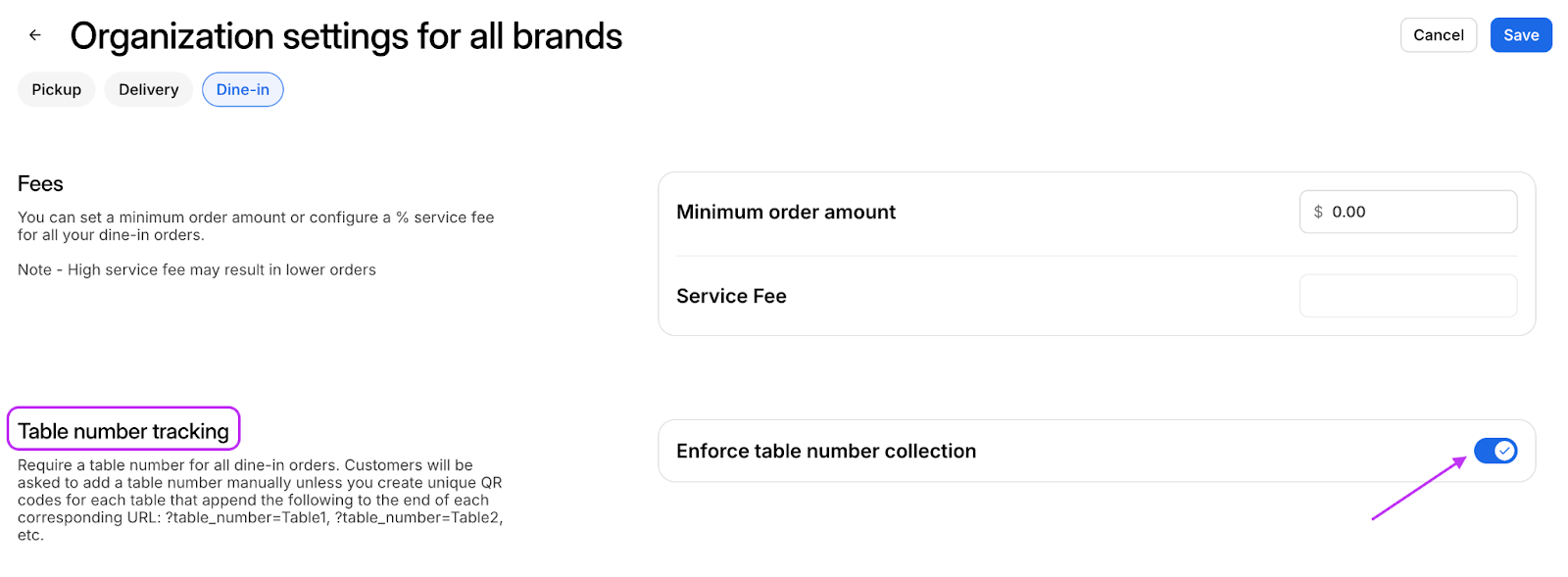Click the page title 'Organization settings for all brands'
This screenshot has height=577, width=1568.
[346, 36]
